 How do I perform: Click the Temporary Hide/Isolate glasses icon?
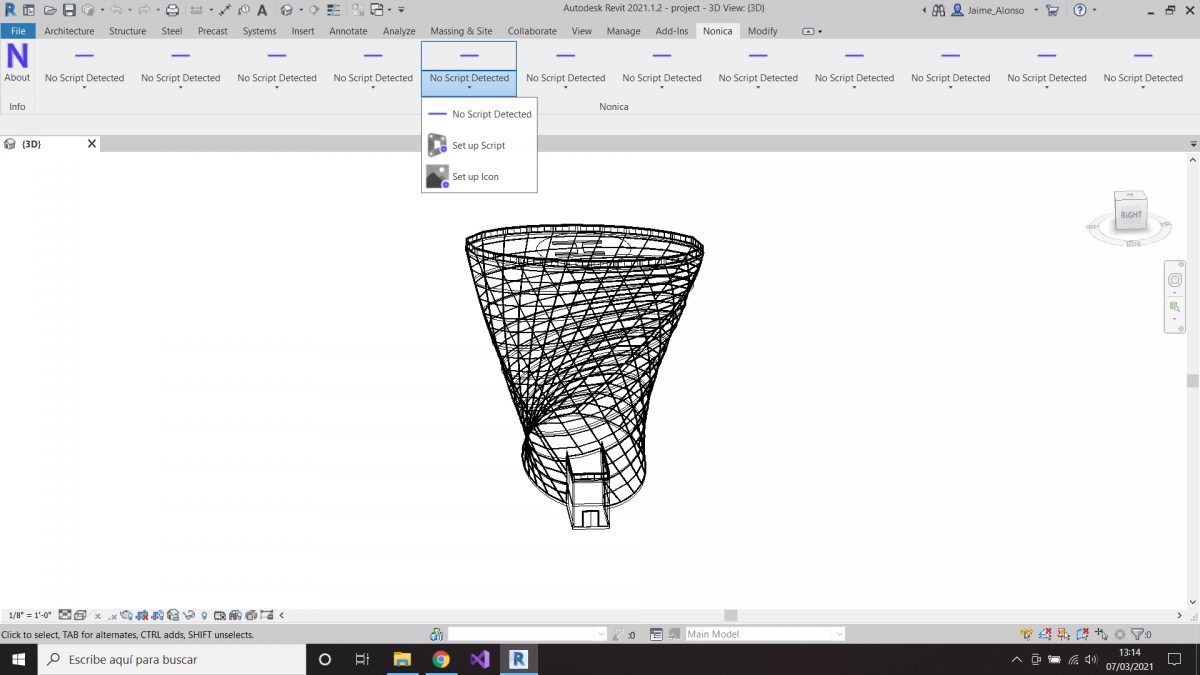click(x=190, y=615)
